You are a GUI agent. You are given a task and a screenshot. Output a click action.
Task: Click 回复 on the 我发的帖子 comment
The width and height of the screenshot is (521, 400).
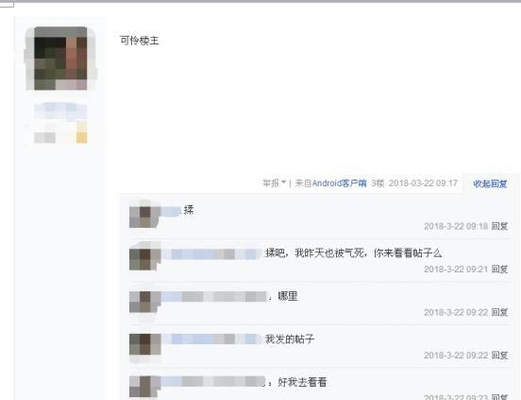pyautogui.click(x=499, y=355)
